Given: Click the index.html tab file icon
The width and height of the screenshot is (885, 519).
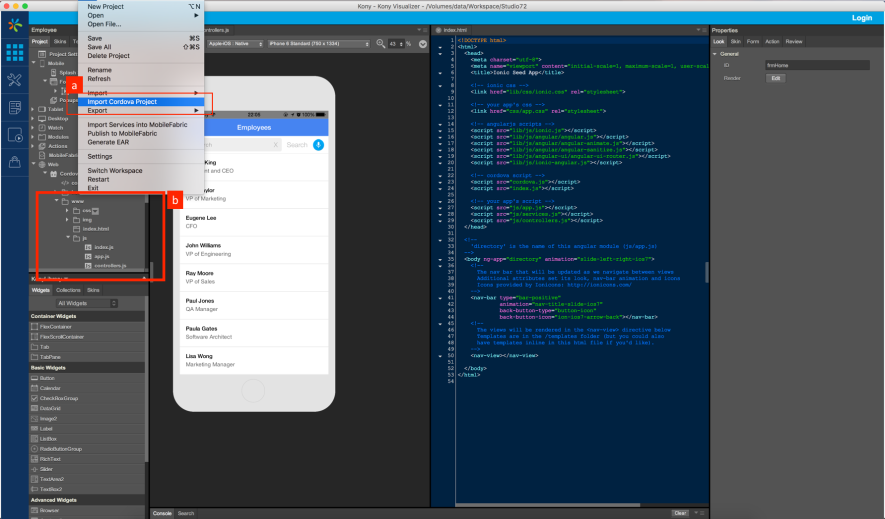Looking at the screenshot, I should pos(438,30).
